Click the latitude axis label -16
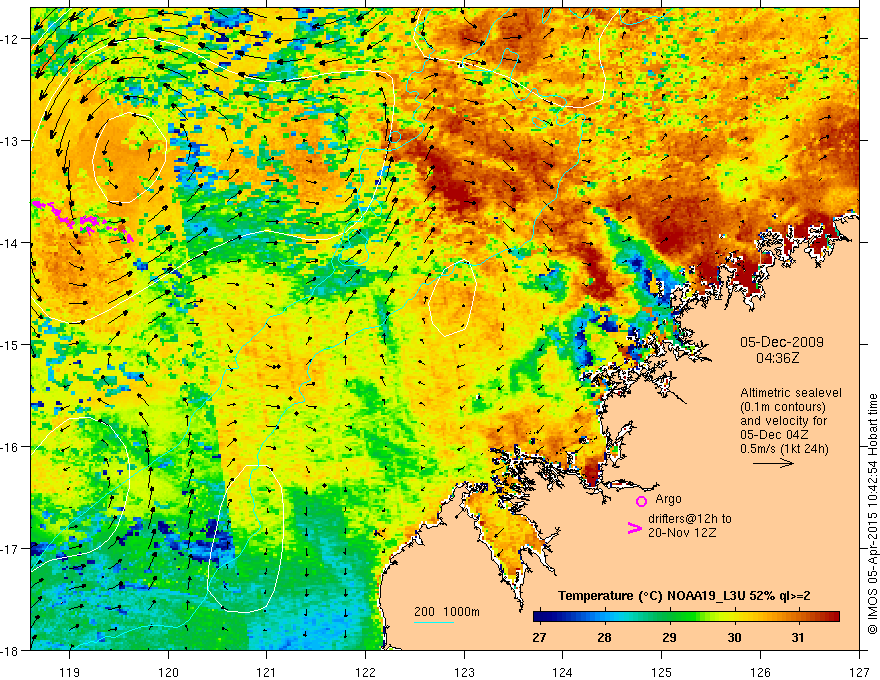Screen dimensions: 880x680 tap(11, 447)
